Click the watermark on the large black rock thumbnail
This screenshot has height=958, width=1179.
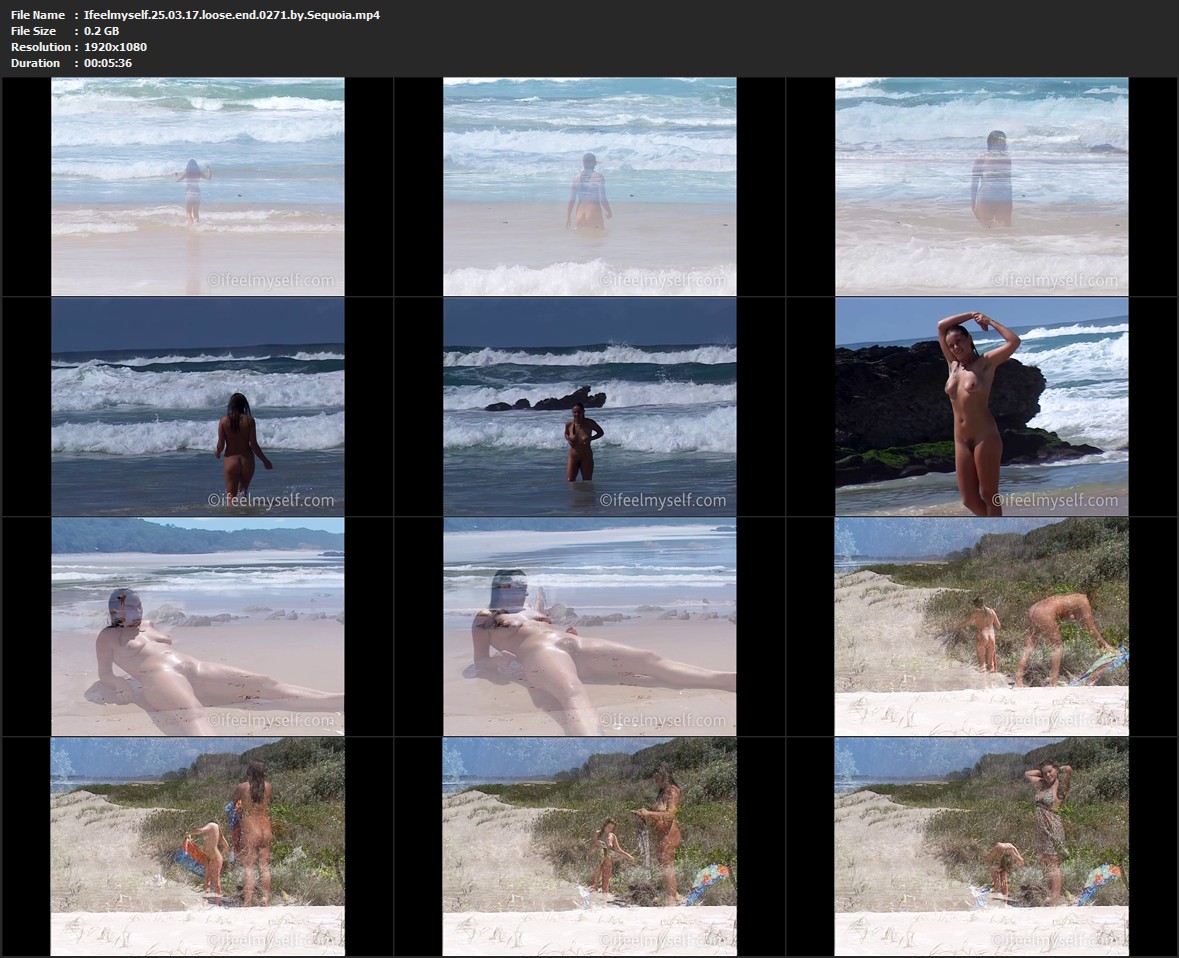(x=1054, y=500)
